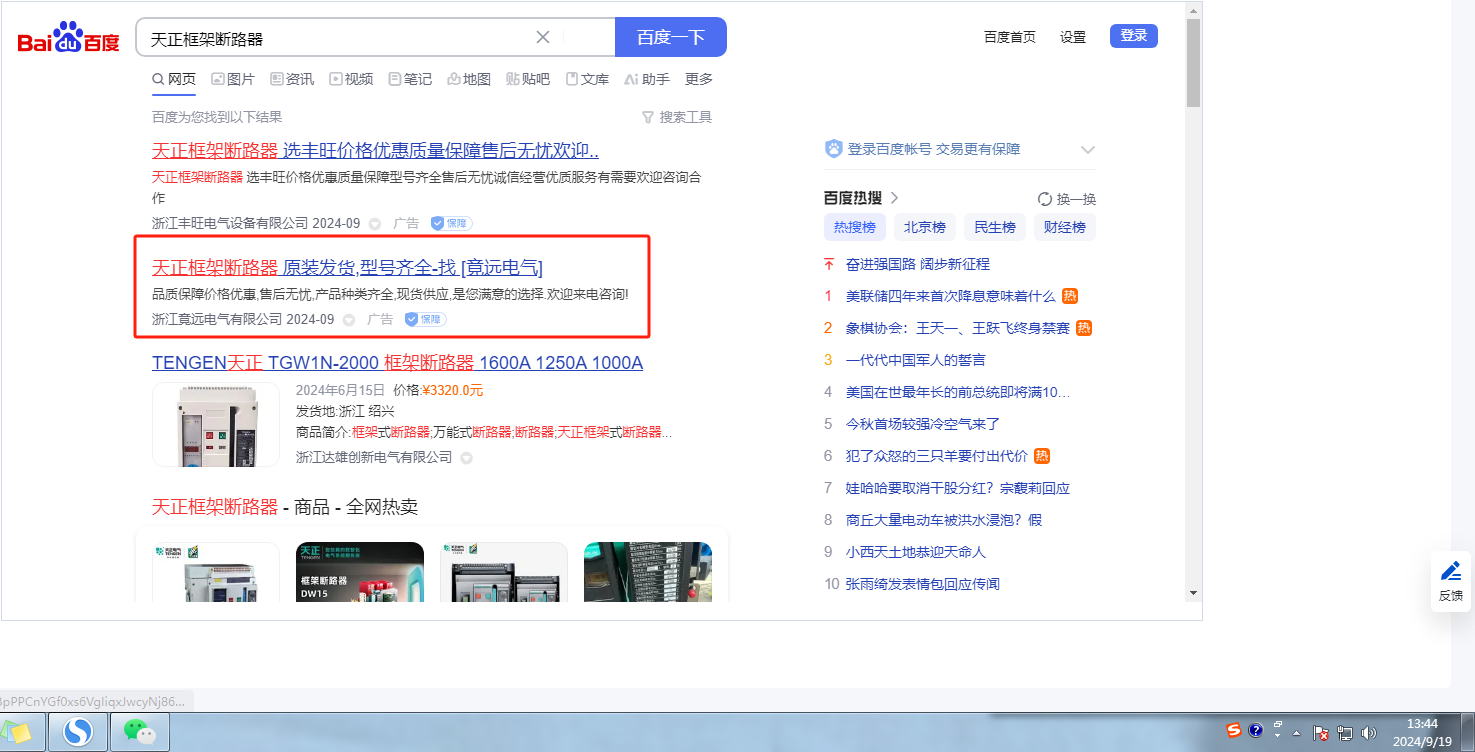Click 保障 badge under 浙江竟远电气 result
Screen dimensions: 1475x752
click(x=425, y=319)
